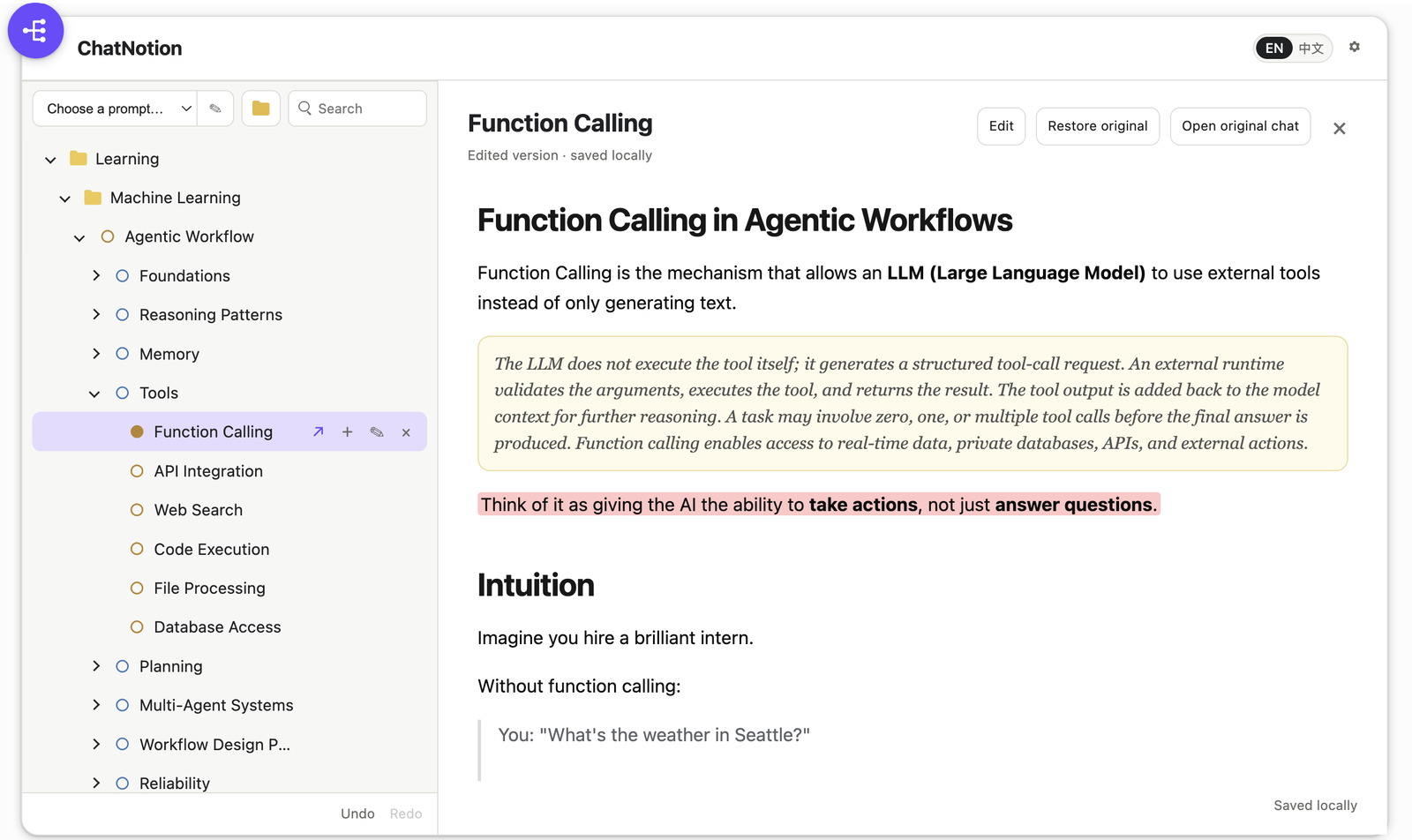Screen dimensions: 1412x840
Task: Click the Foundations blue circle icon
Action: coord(123,275)
